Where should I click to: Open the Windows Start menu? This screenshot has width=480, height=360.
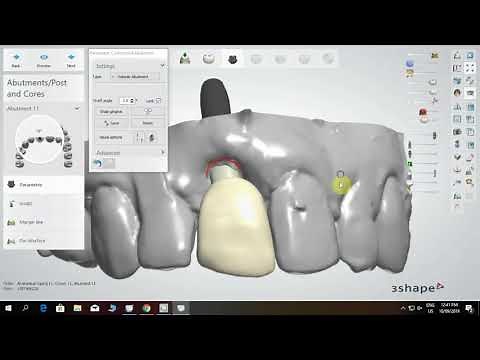(x=8, y=308)
